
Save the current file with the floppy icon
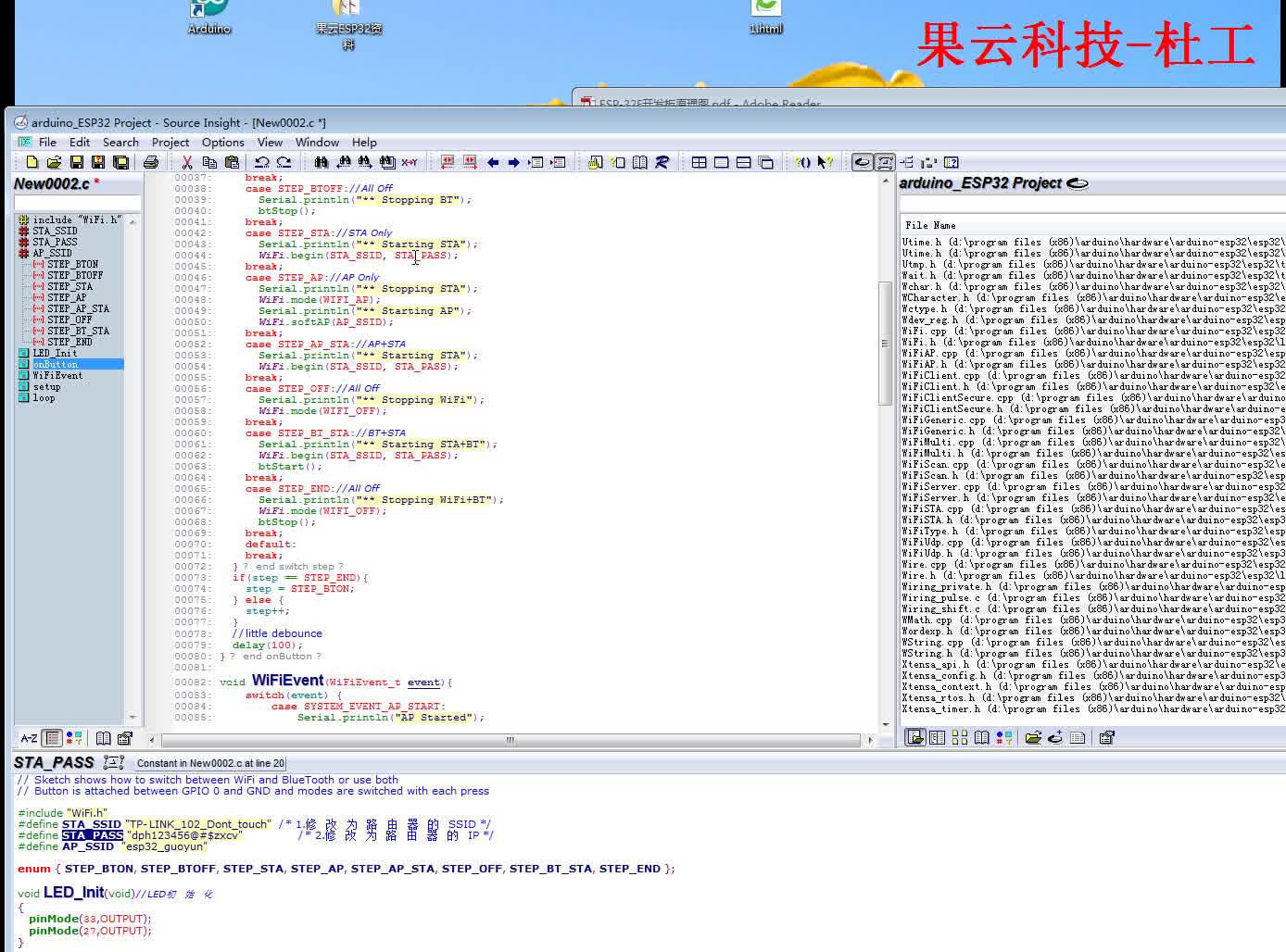point(76,162)
